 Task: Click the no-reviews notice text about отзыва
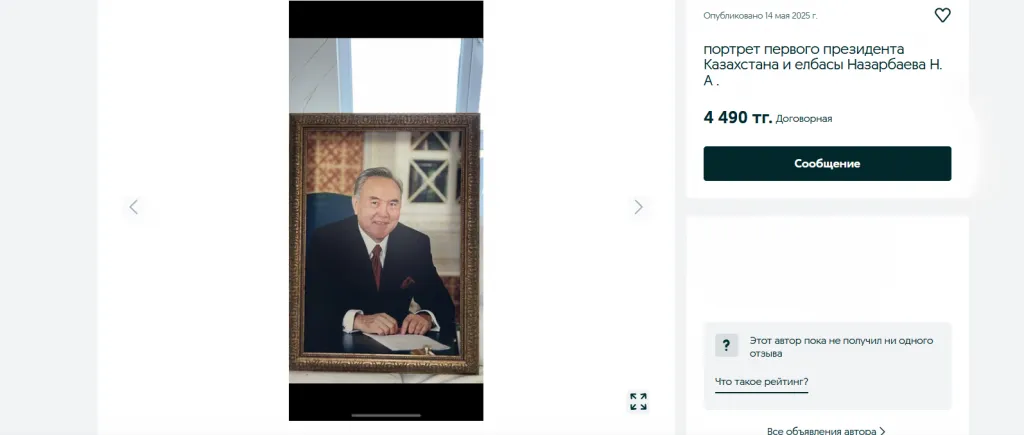coord(841,347)
